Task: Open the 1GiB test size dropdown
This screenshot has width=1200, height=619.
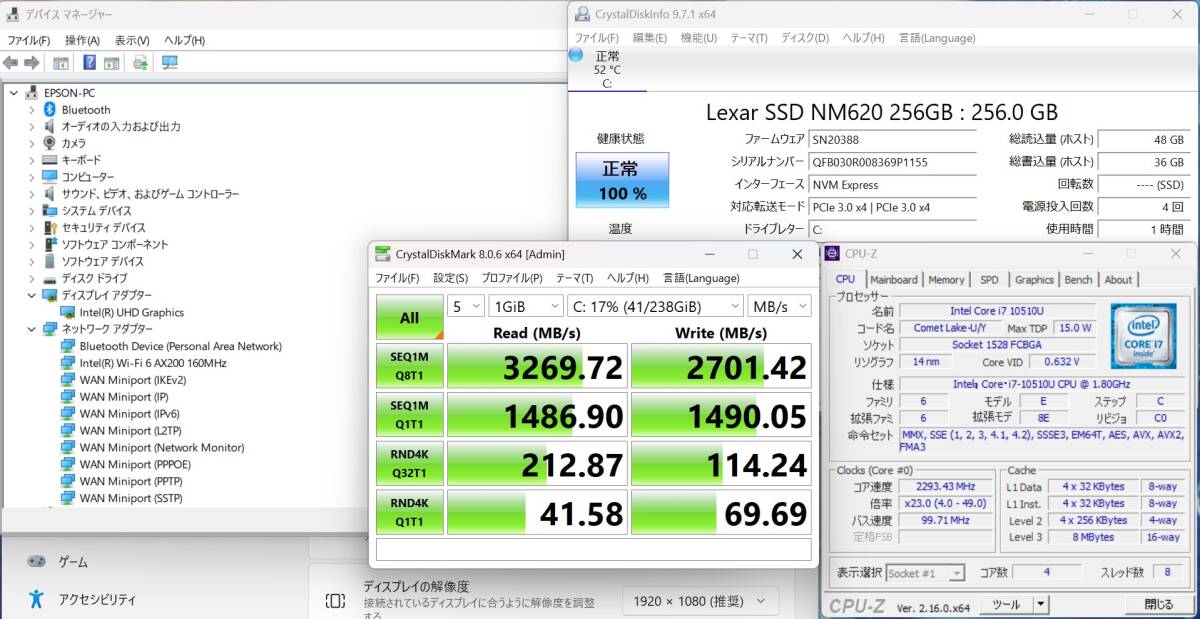Action: pyautogui.click(x=524, y=306)
